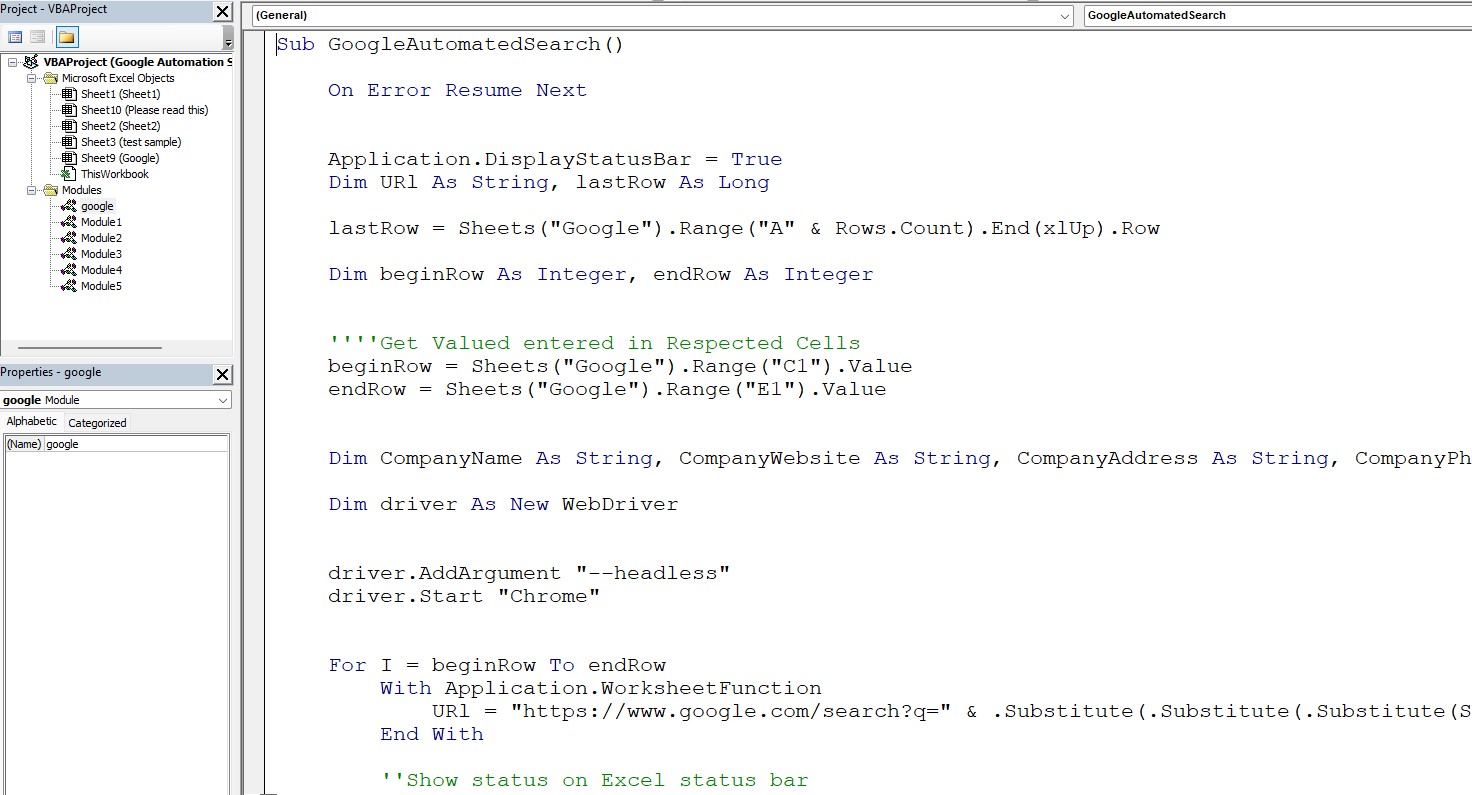The image size is (1472, 795).
Task: Click the (Name) property value field
Action: pos(136,444)
